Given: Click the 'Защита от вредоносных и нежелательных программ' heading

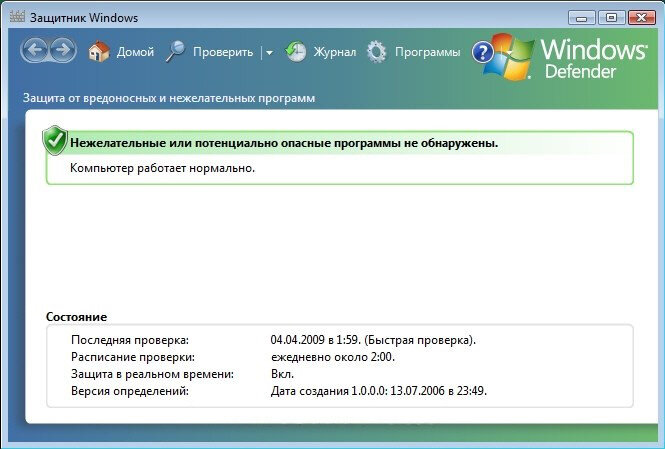Looking at the screenshot, I should click(x=169, y=98).
